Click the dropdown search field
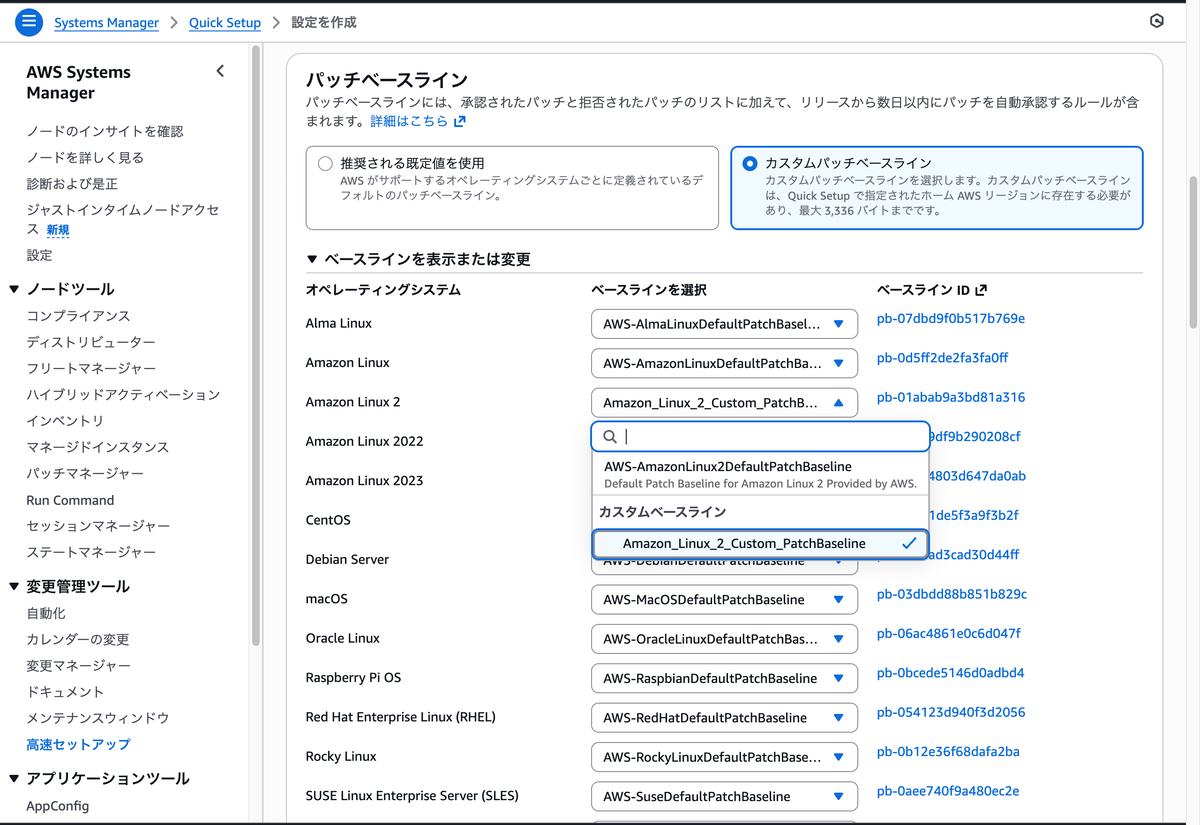 pyautogui.click(x=760, y=436)
